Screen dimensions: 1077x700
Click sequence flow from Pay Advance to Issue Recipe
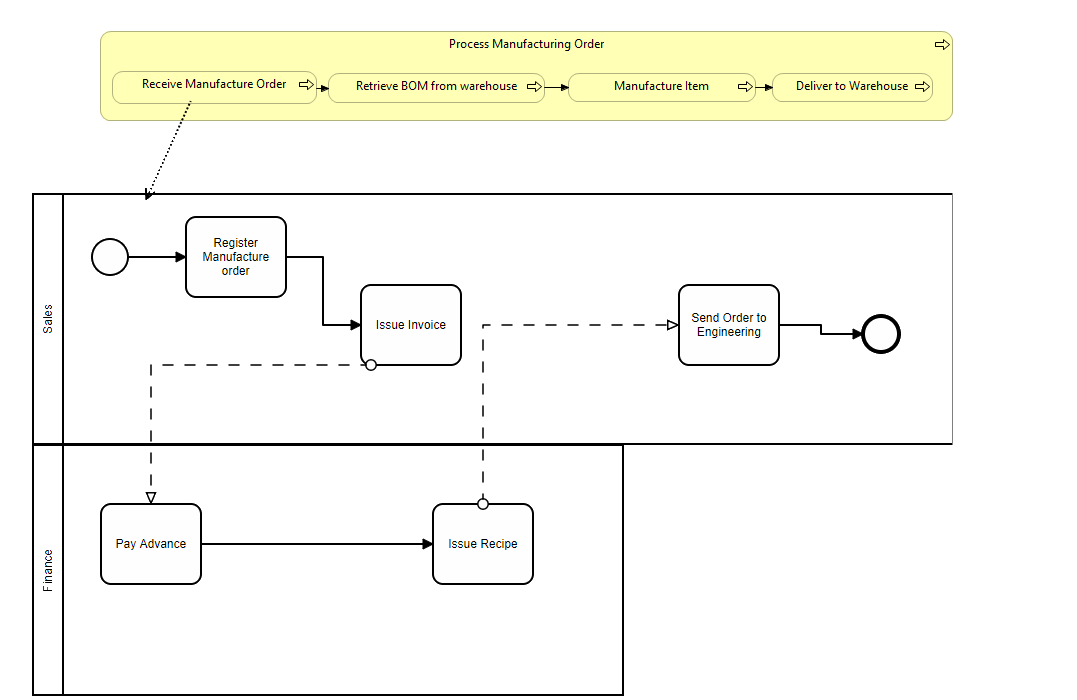317,544
